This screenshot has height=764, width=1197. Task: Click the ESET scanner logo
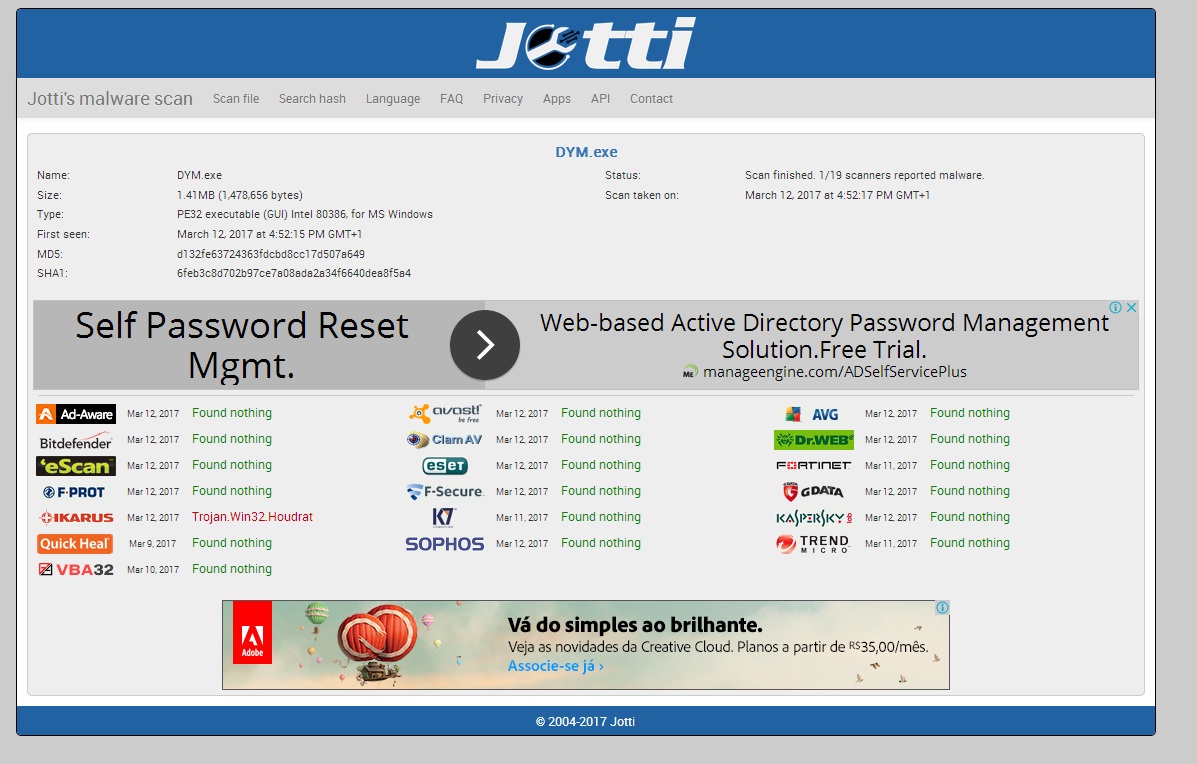coord(445,466)
